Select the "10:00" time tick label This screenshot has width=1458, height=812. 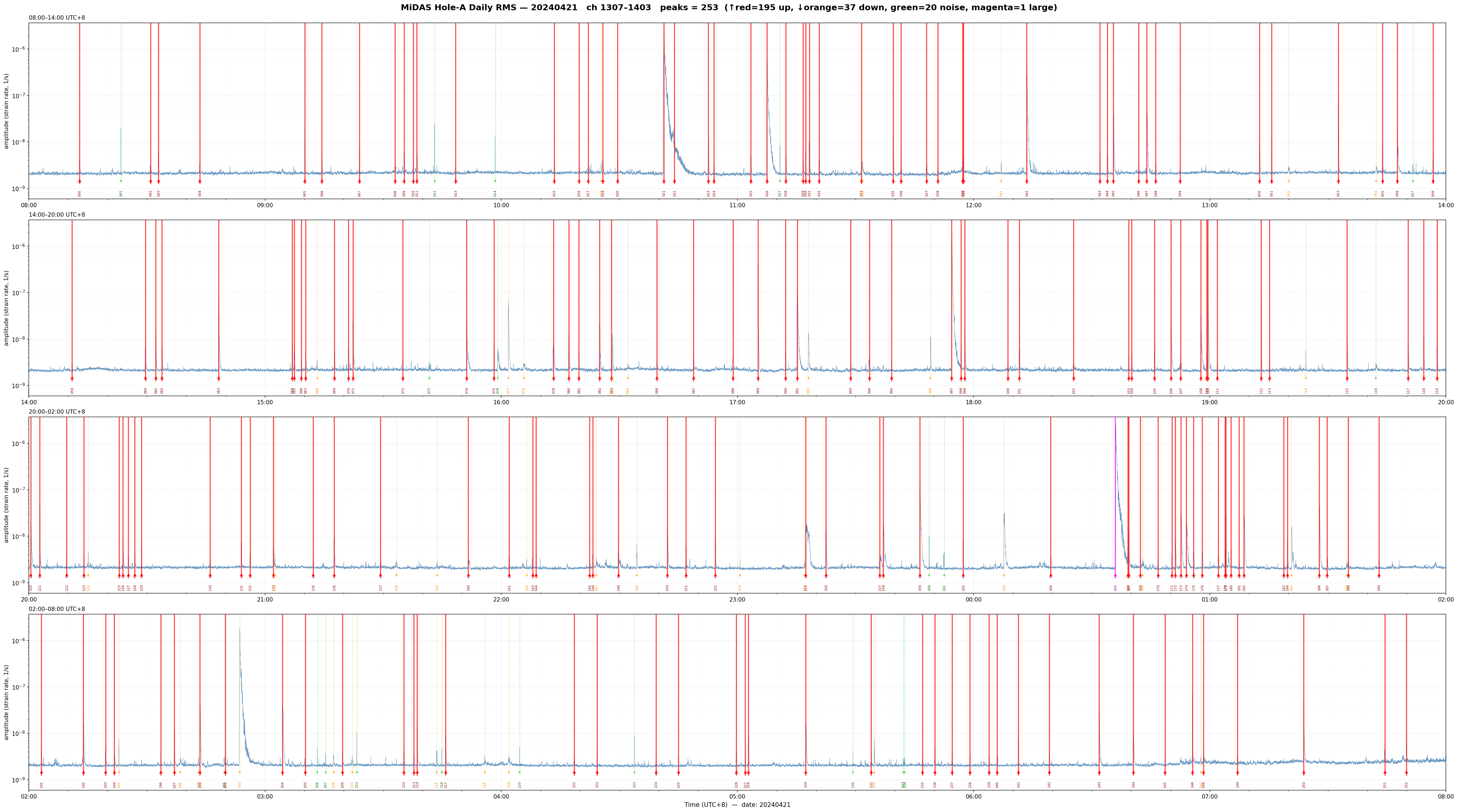[x=501, y=205]
